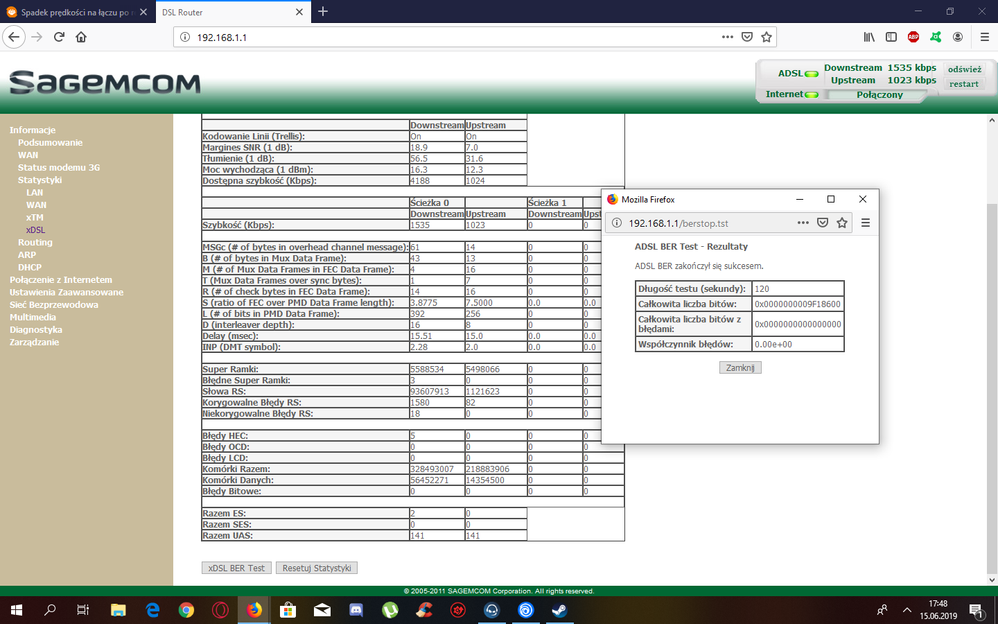The width and height of the screenshot is (998, 624).
Task: Open Statystyki in the sidebar menu
Action: point(39,180)
